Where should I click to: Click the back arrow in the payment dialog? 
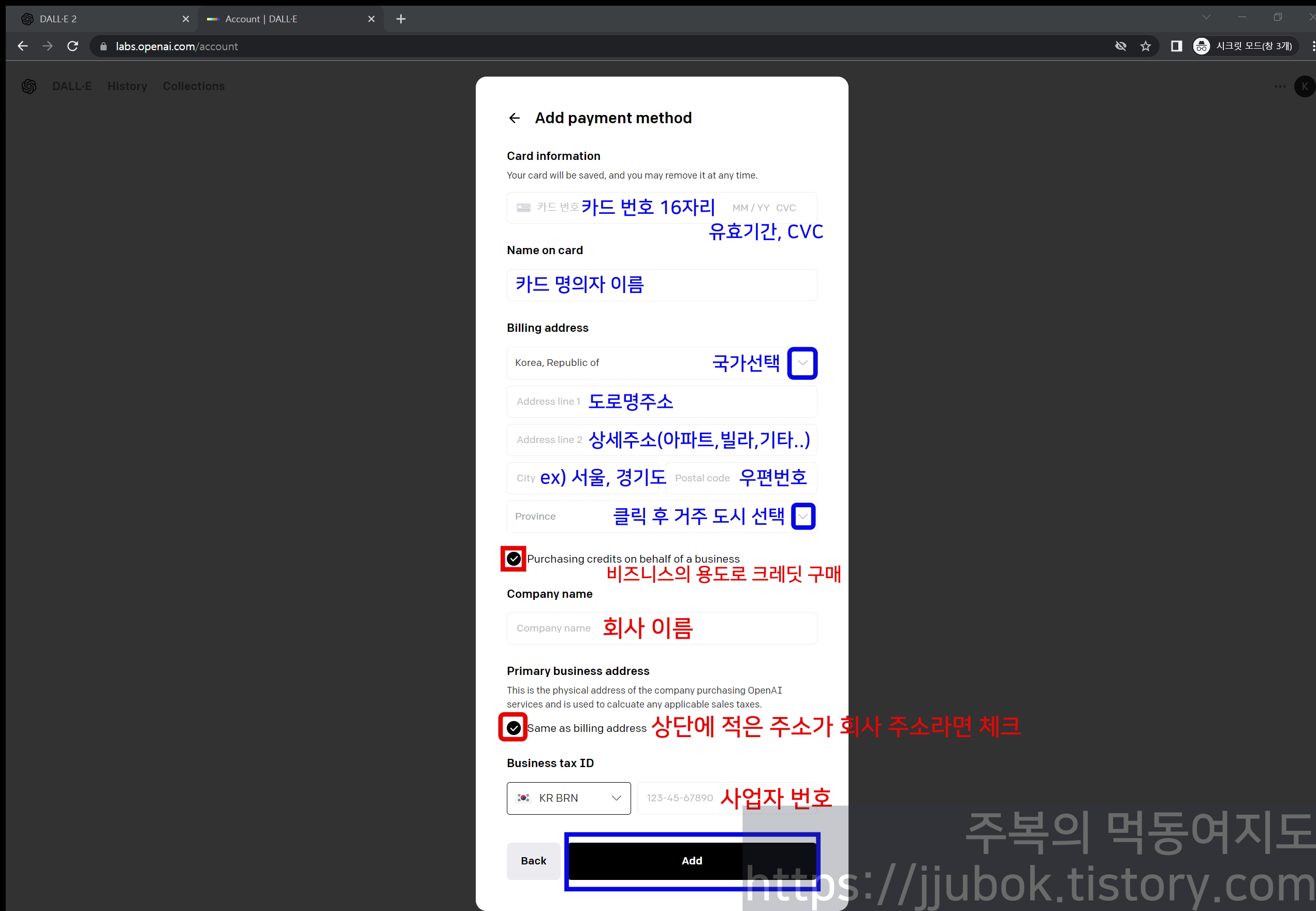coord(515,117)
